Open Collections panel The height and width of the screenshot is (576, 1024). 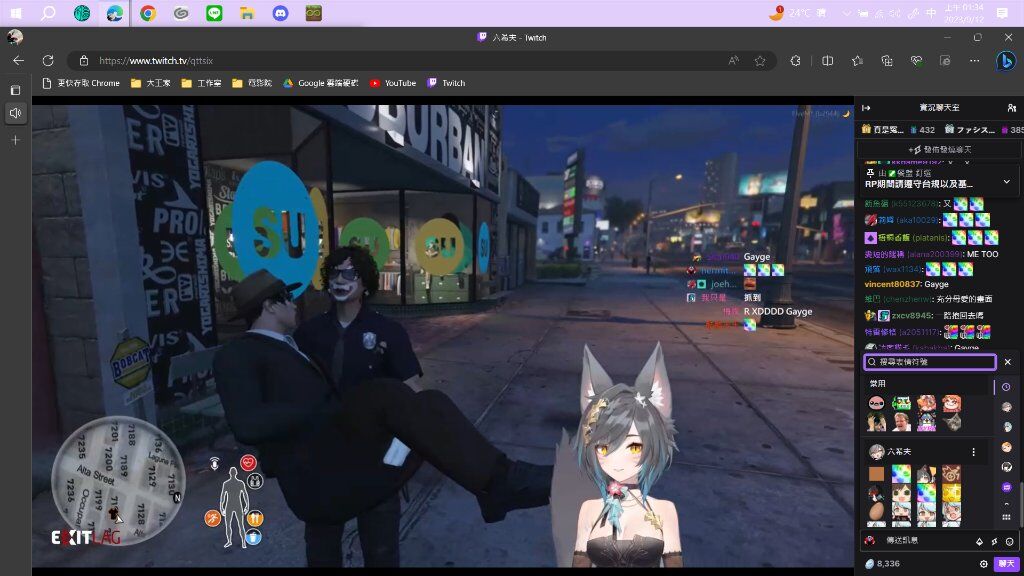coord(887,61)
